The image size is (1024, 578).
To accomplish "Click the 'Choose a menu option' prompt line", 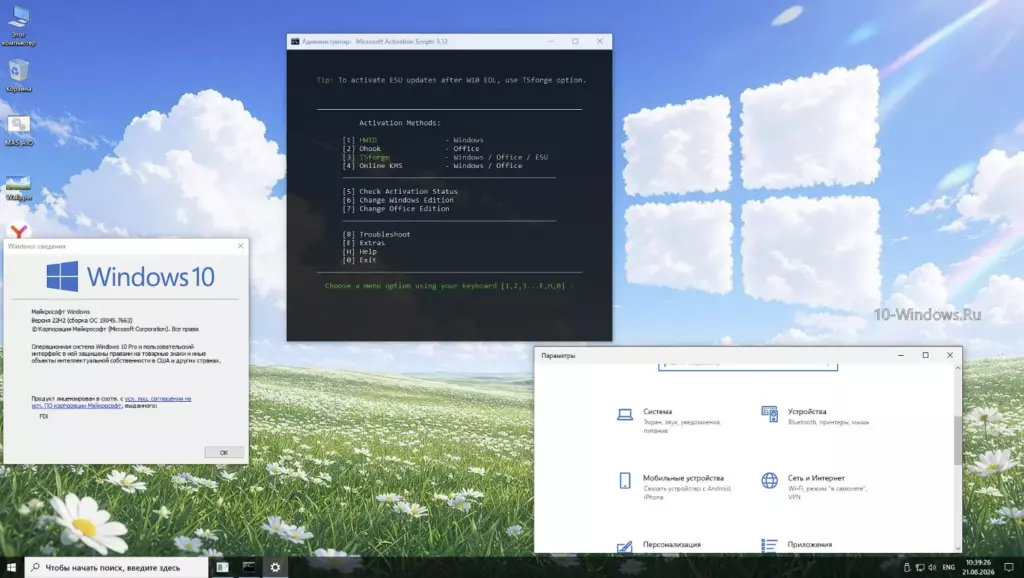I will (449, 285).
